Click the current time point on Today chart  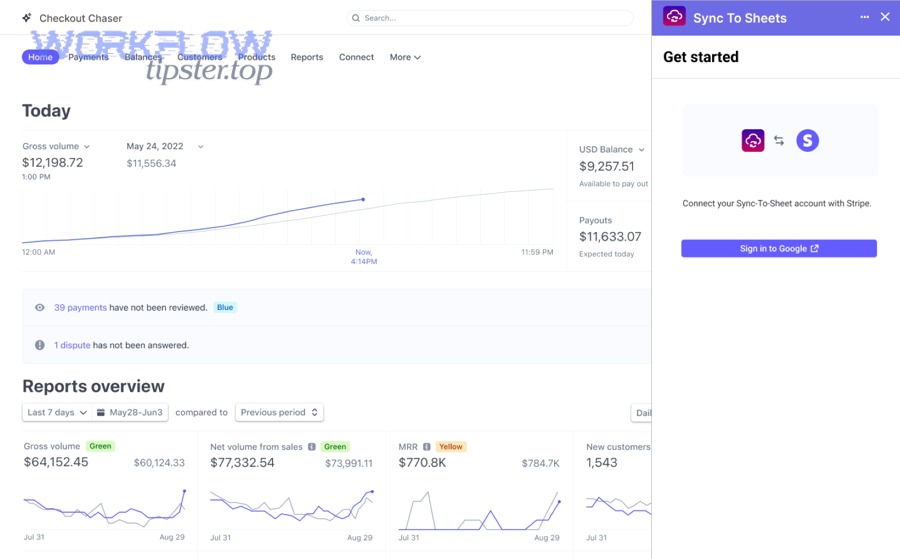point(363,200)
